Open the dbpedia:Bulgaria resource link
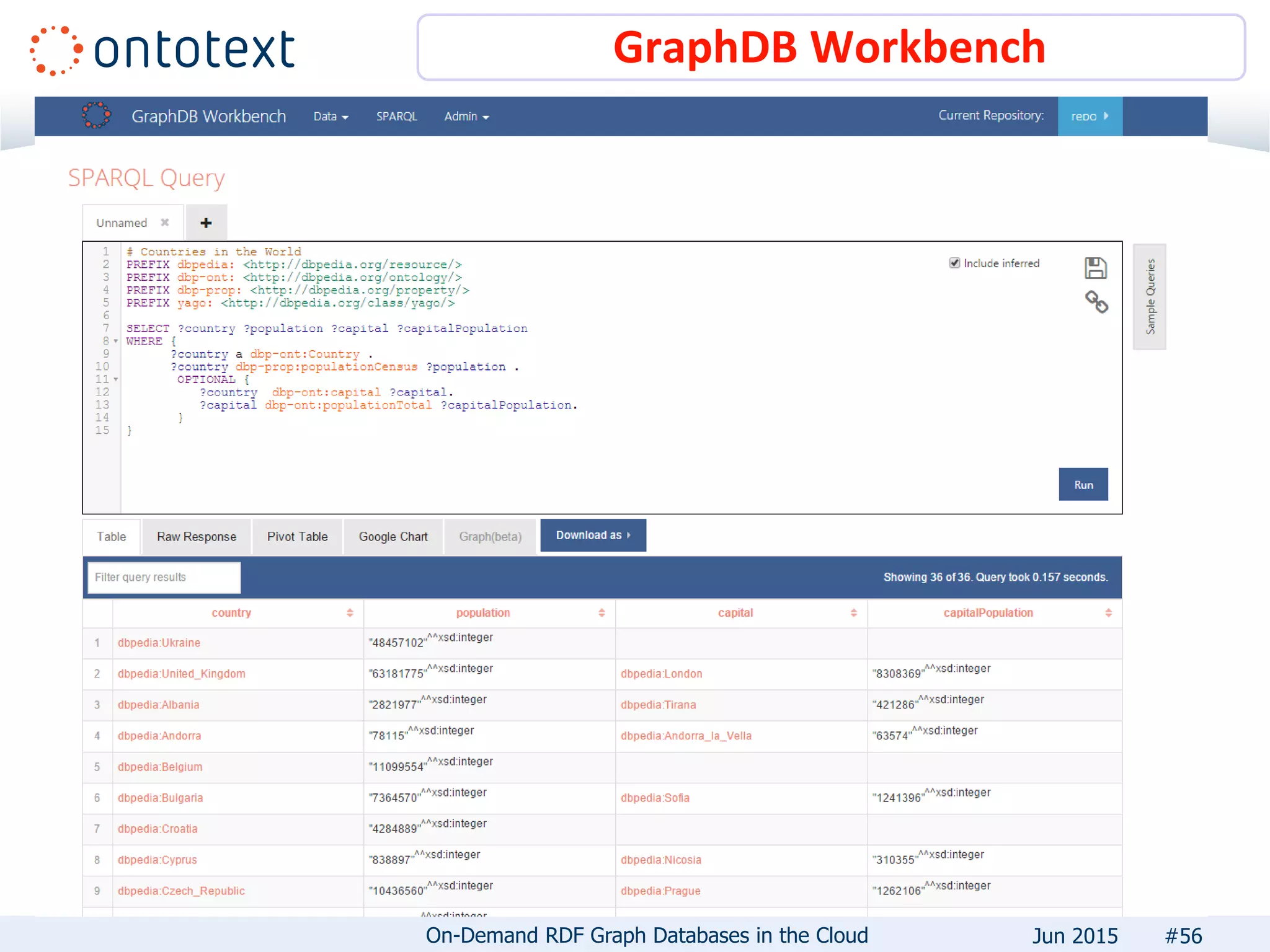Image resolution: width=1270 pixels, height=952 pixels. (160, 798)
